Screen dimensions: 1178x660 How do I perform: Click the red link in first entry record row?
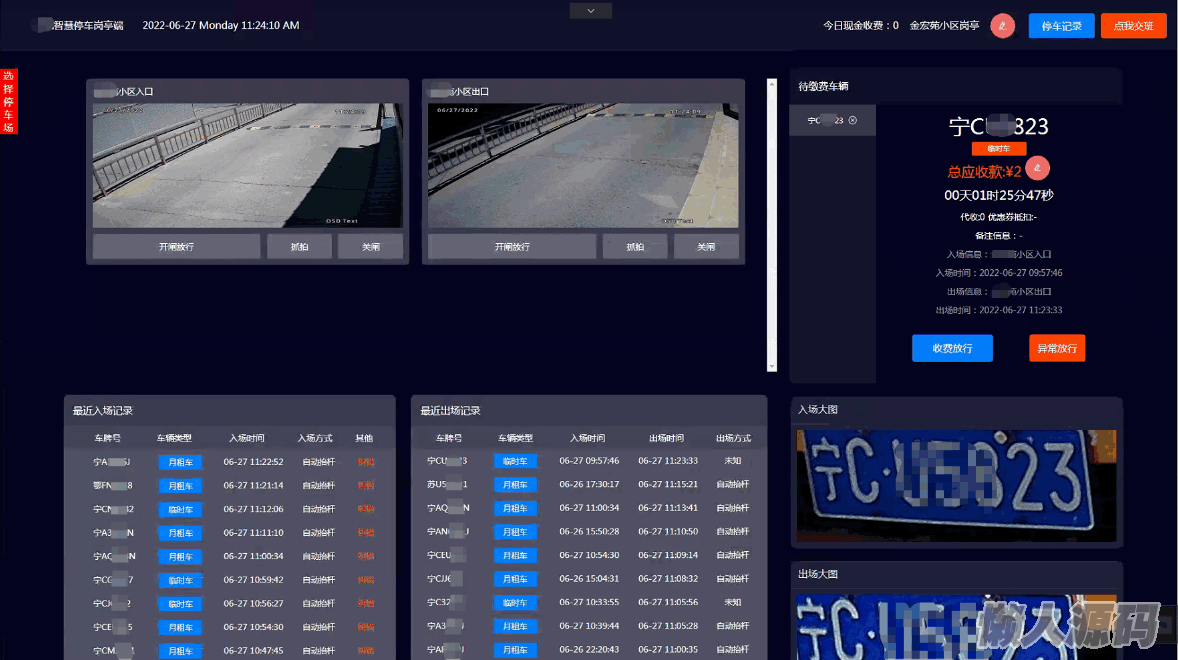pos(366,462)
